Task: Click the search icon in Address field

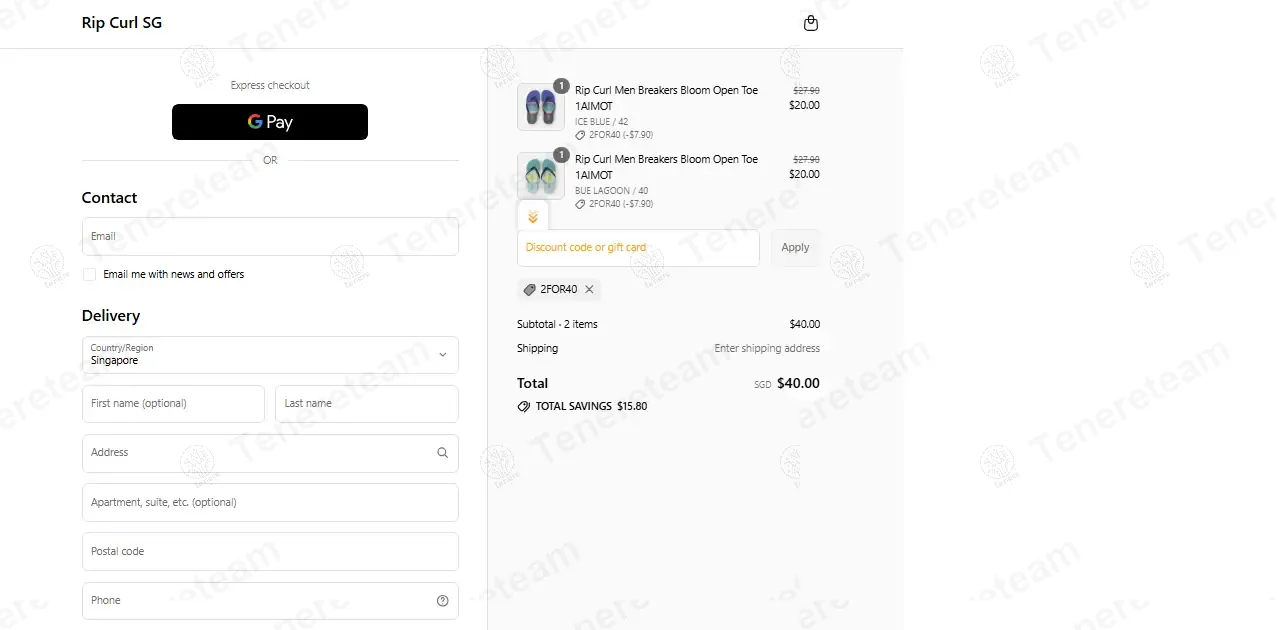Action: pos(442,453)
